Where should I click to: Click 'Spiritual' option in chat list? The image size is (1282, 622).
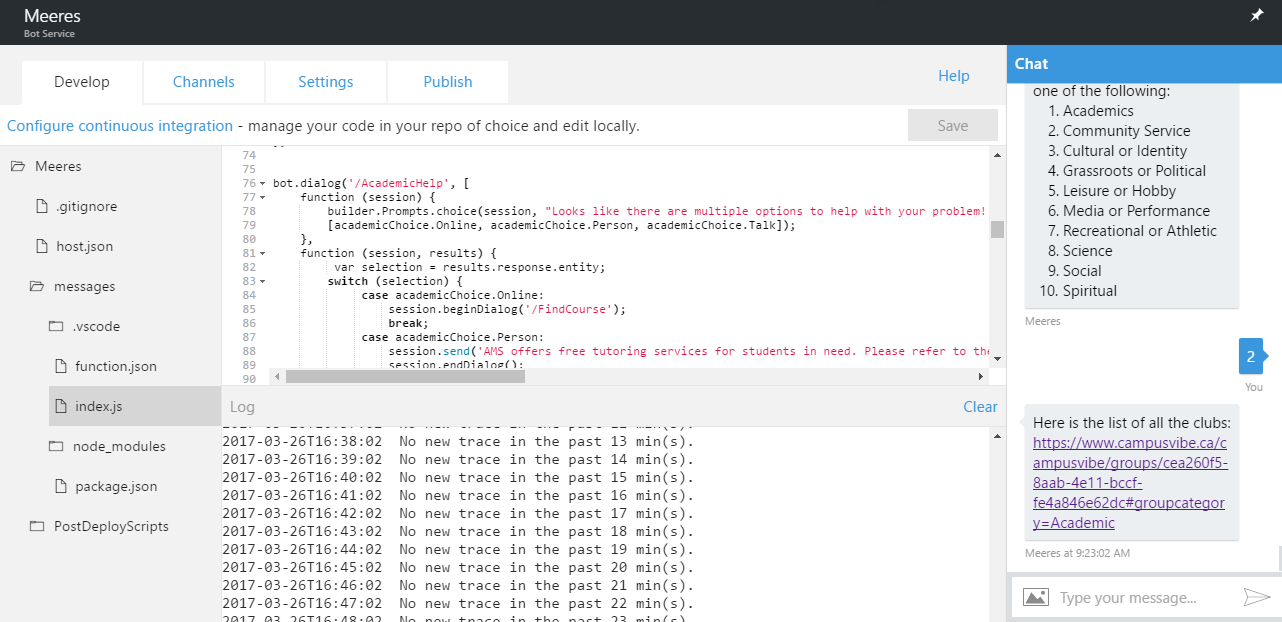[x=1090, y=291]
